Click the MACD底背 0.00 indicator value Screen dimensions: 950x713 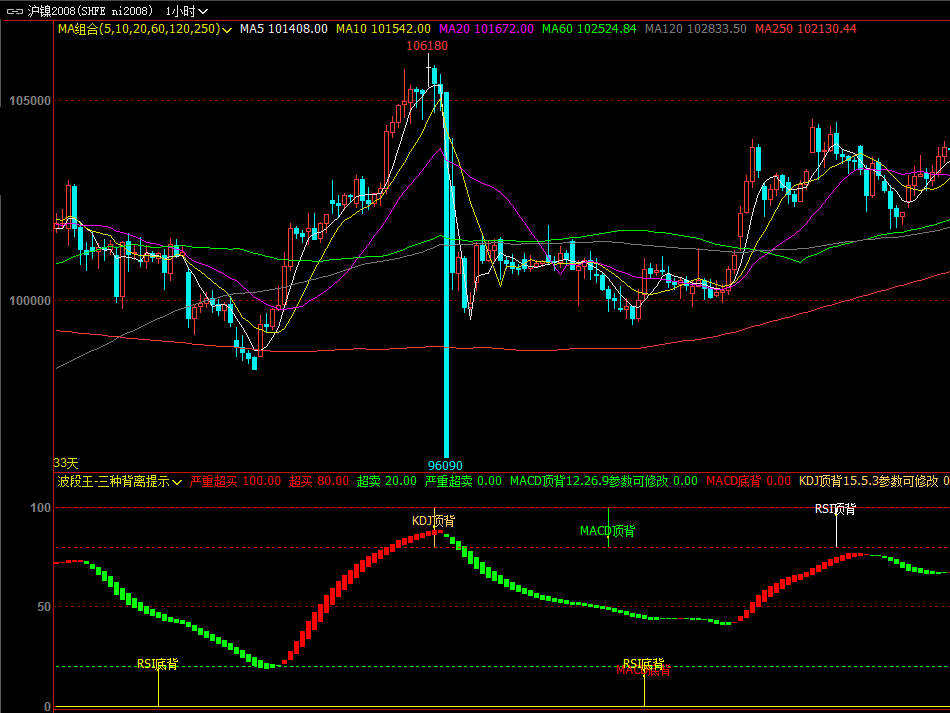click(749, 482)
